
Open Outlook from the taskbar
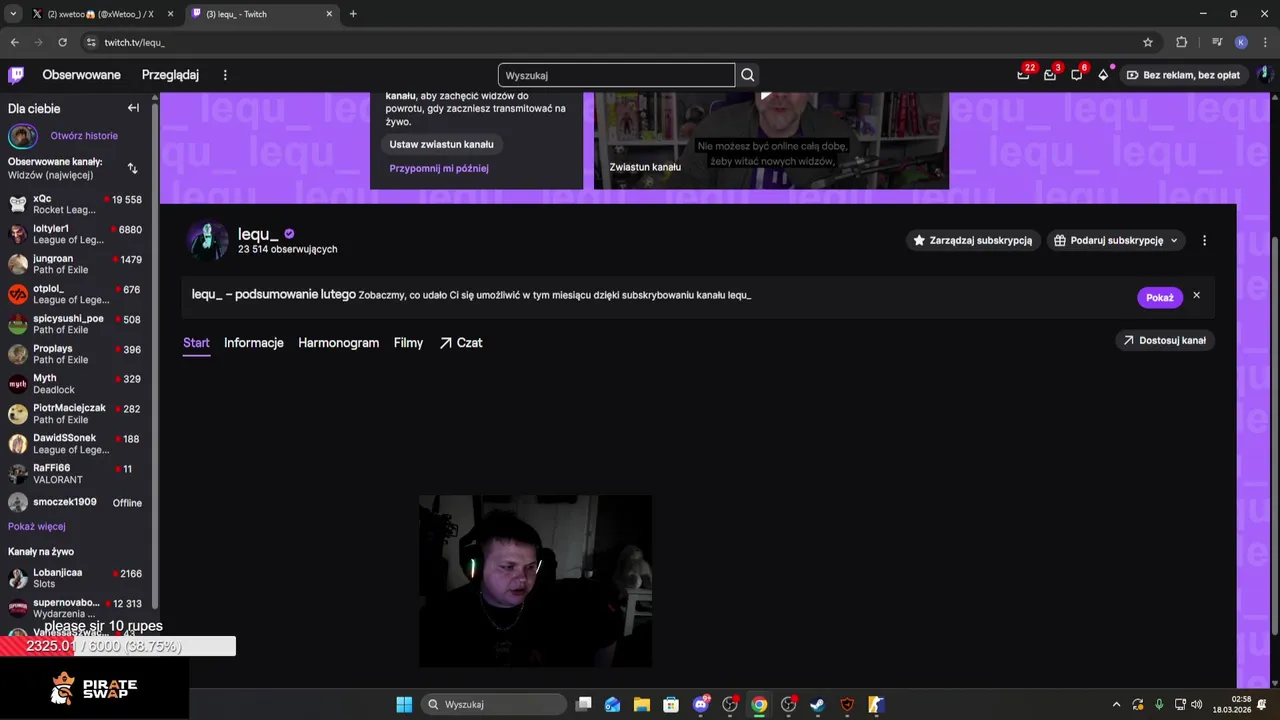[612, 704]
